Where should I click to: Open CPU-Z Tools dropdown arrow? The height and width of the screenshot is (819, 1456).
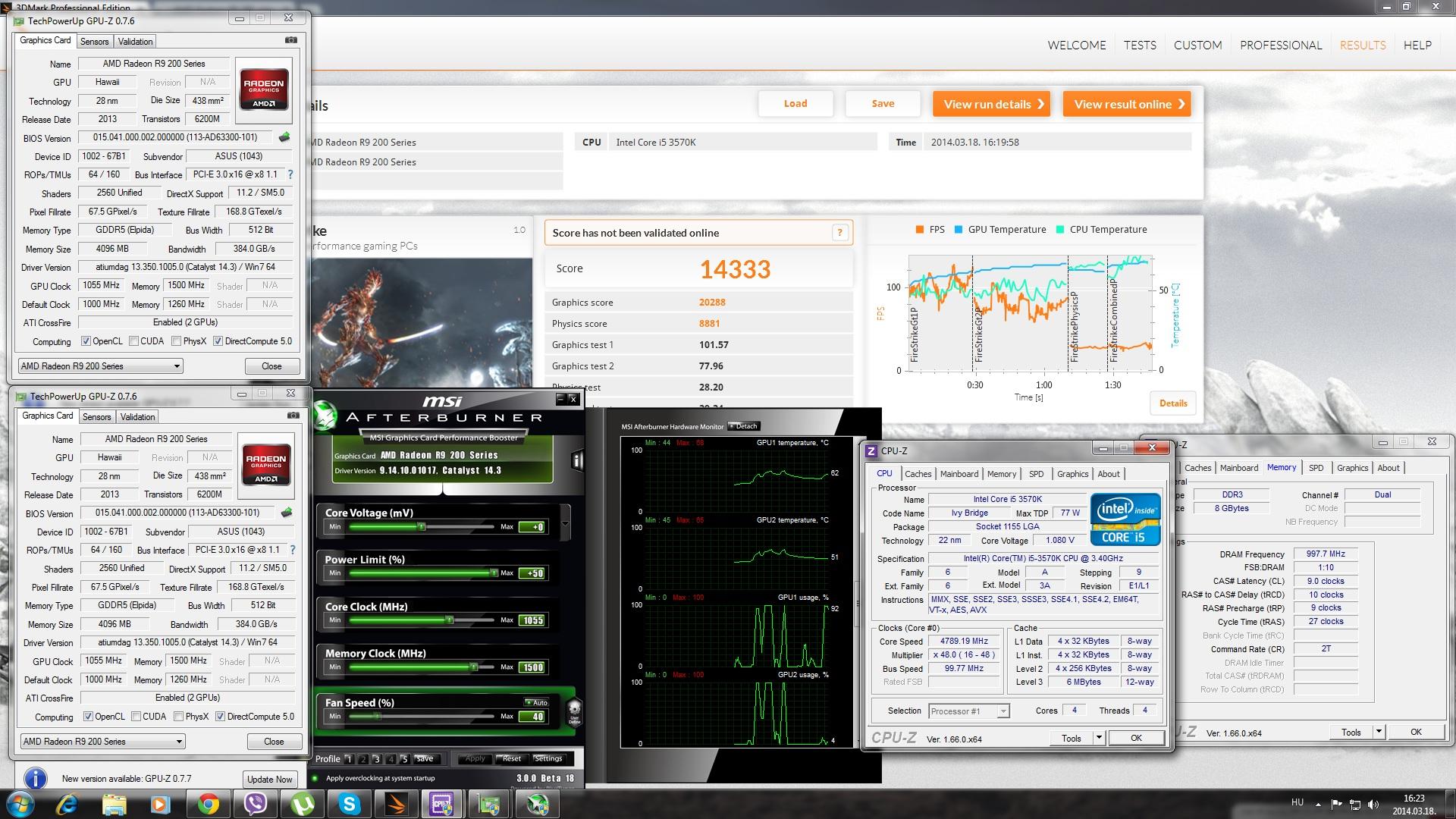[1098, 738]
